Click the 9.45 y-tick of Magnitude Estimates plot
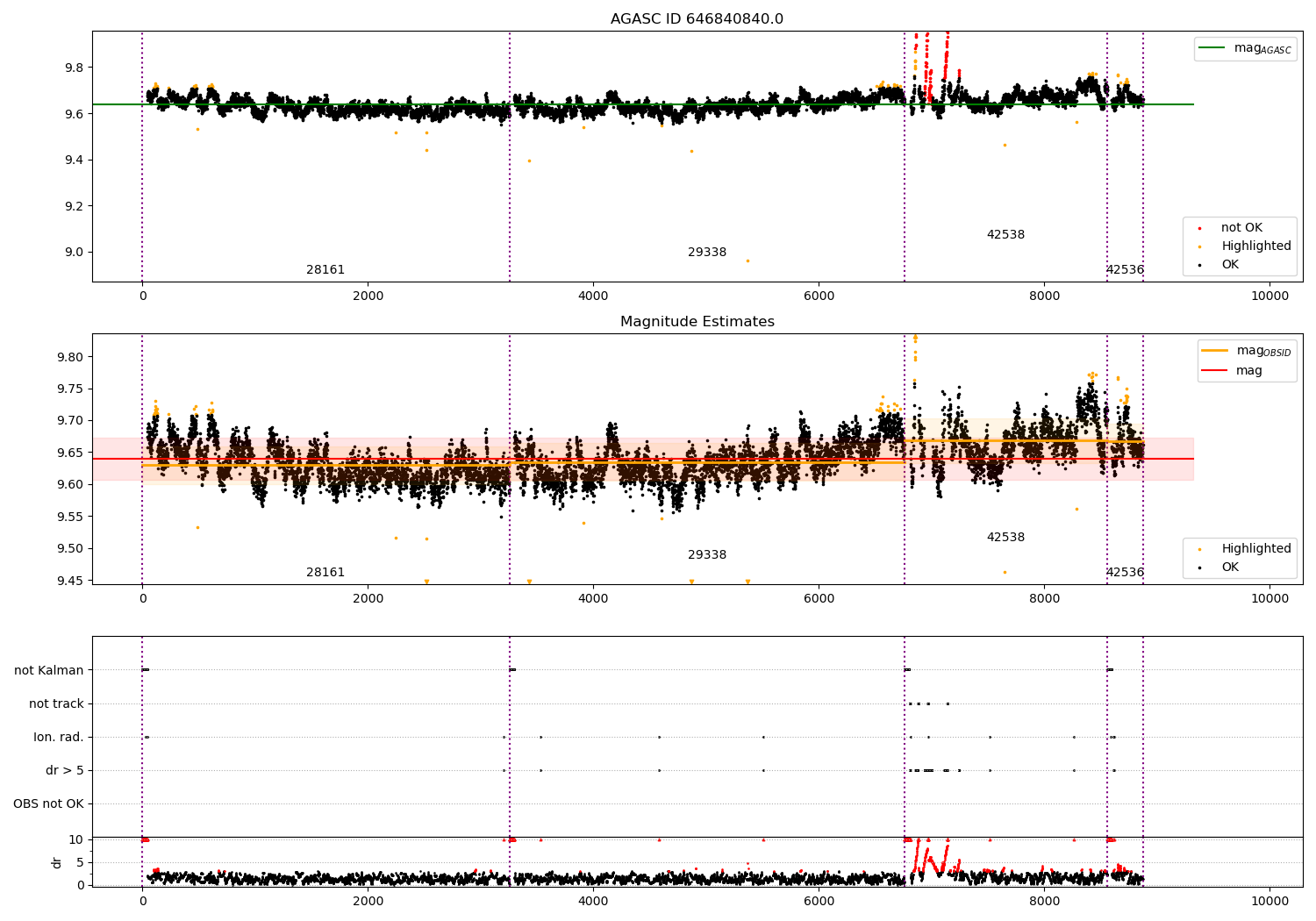The width and height of the screenshot is (1316, 921). point(70,581)
